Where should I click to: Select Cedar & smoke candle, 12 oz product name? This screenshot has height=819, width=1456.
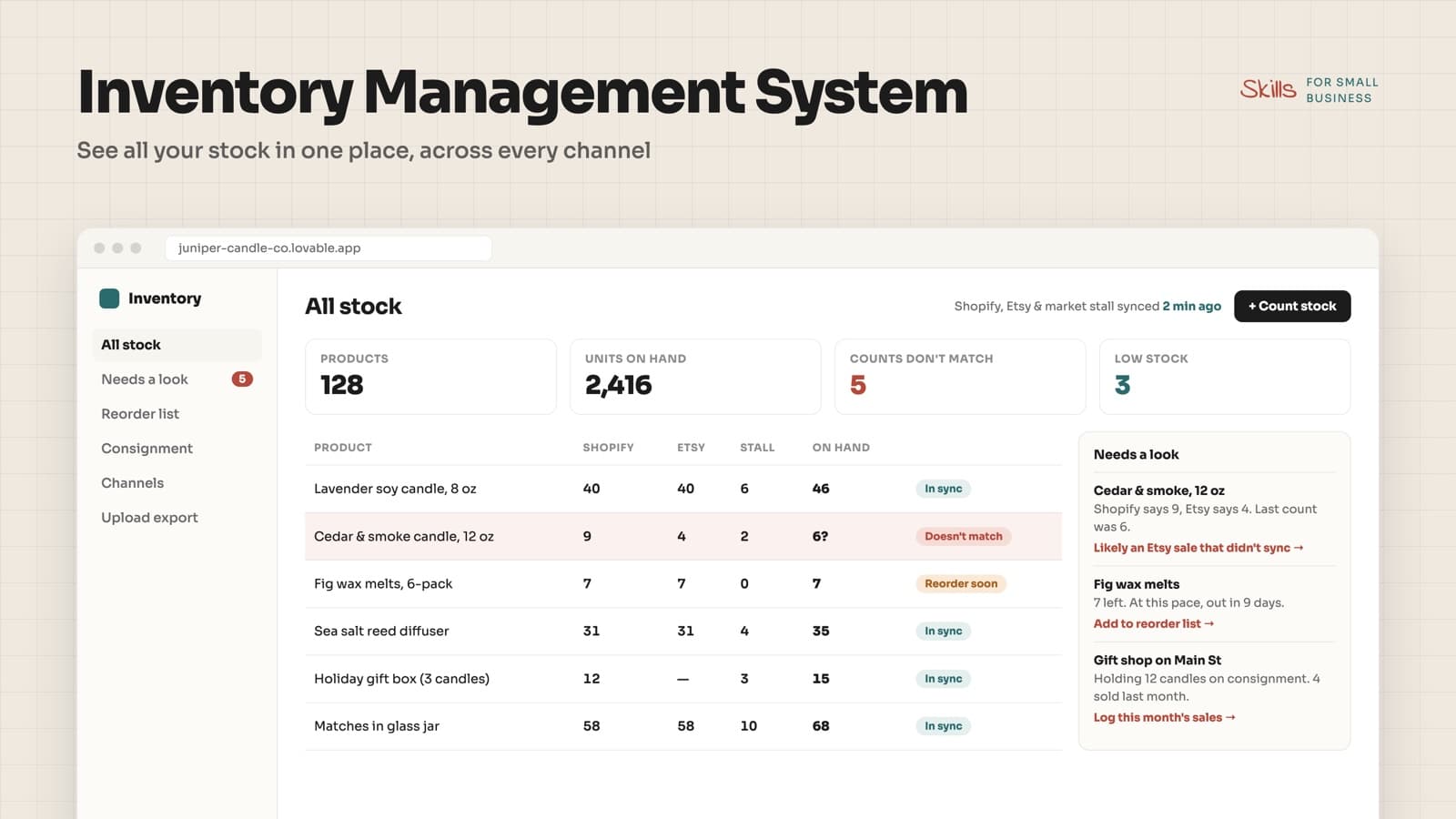404,537
